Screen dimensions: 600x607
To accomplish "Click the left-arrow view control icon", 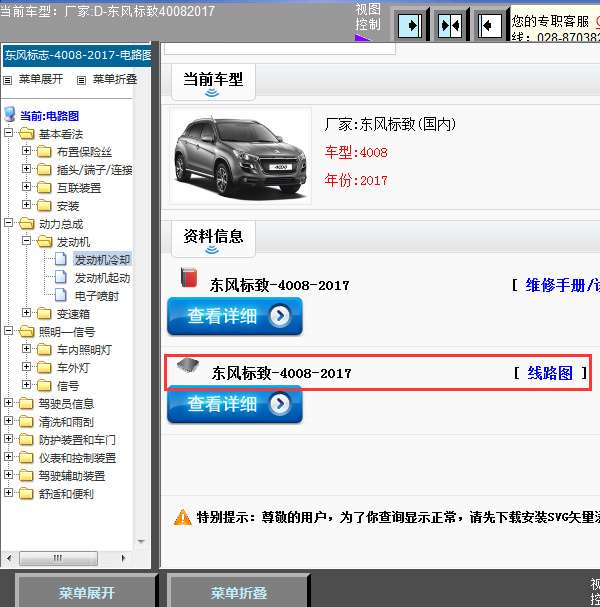I will point(490,26).
